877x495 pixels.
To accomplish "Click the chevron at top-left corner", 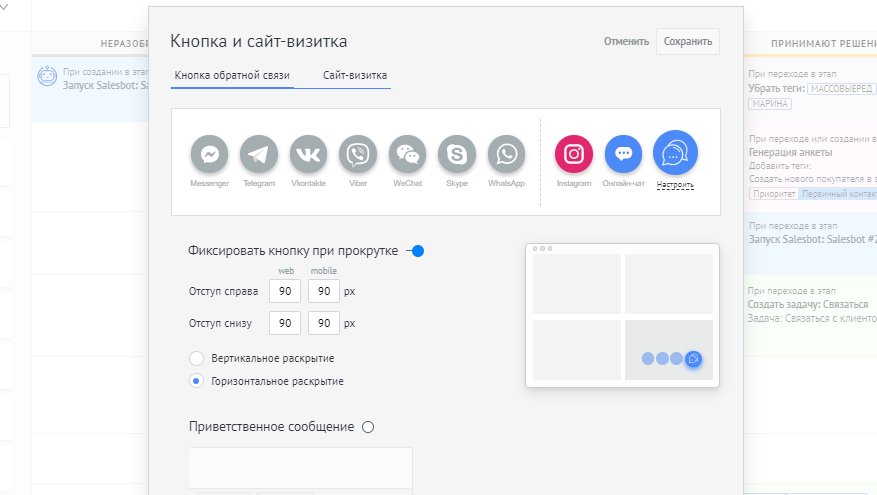I will click(4, 7).
